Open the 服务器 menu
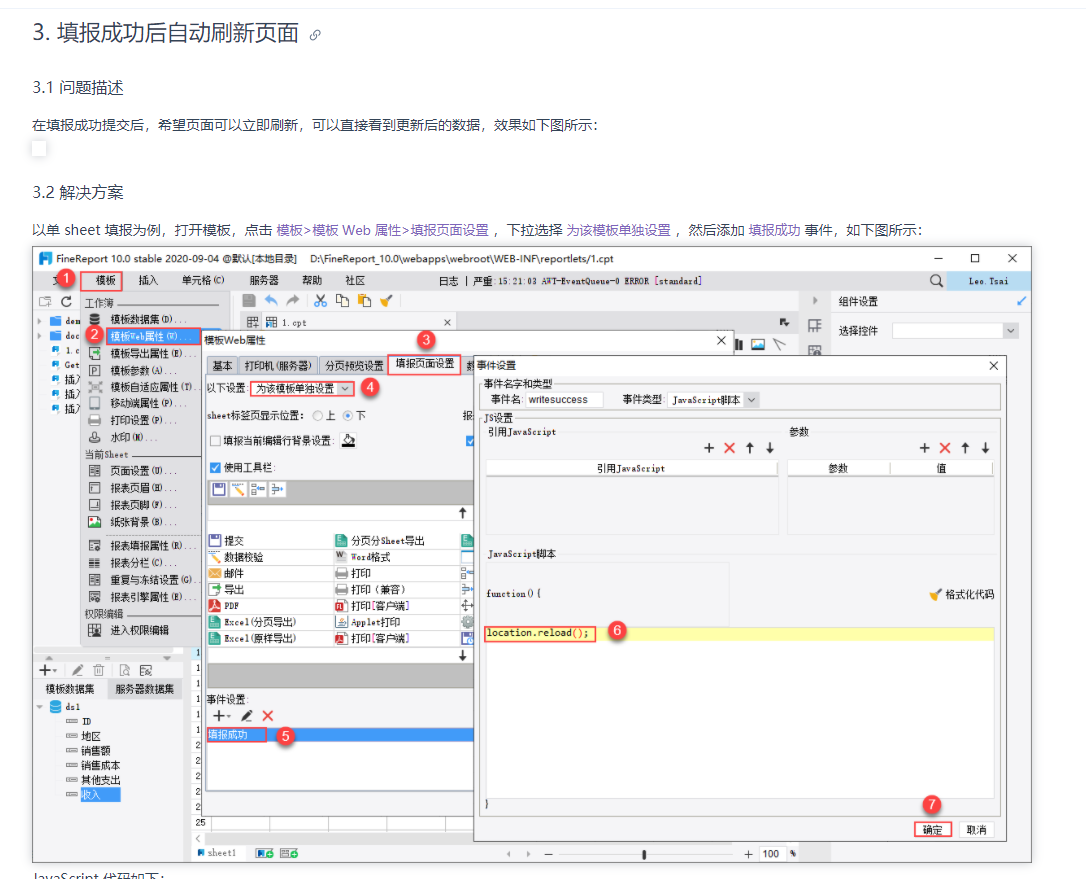The image size is (1086, 879). coord(264,281)
